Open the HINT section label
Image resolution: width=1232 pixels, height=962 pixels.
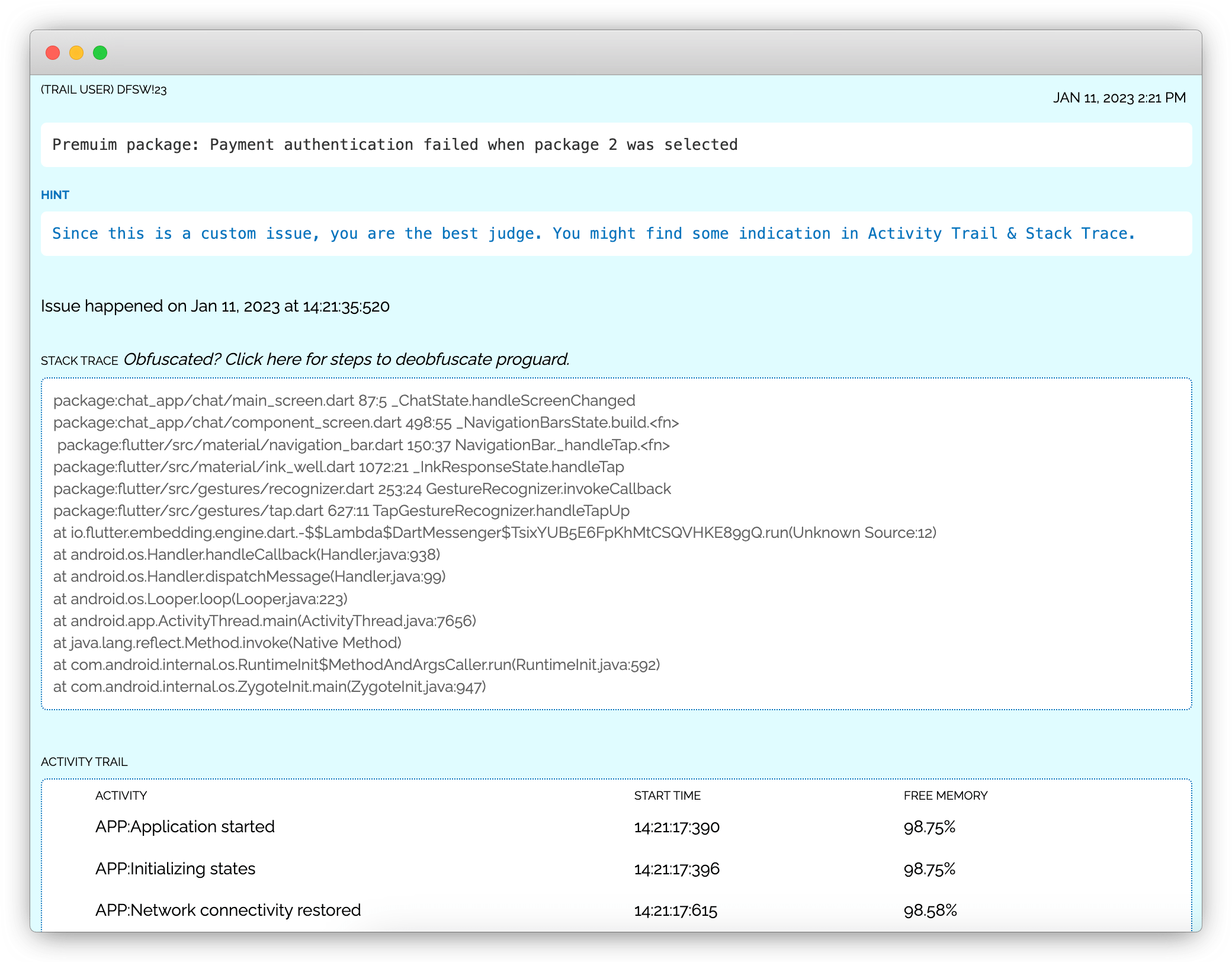(56, 194)
